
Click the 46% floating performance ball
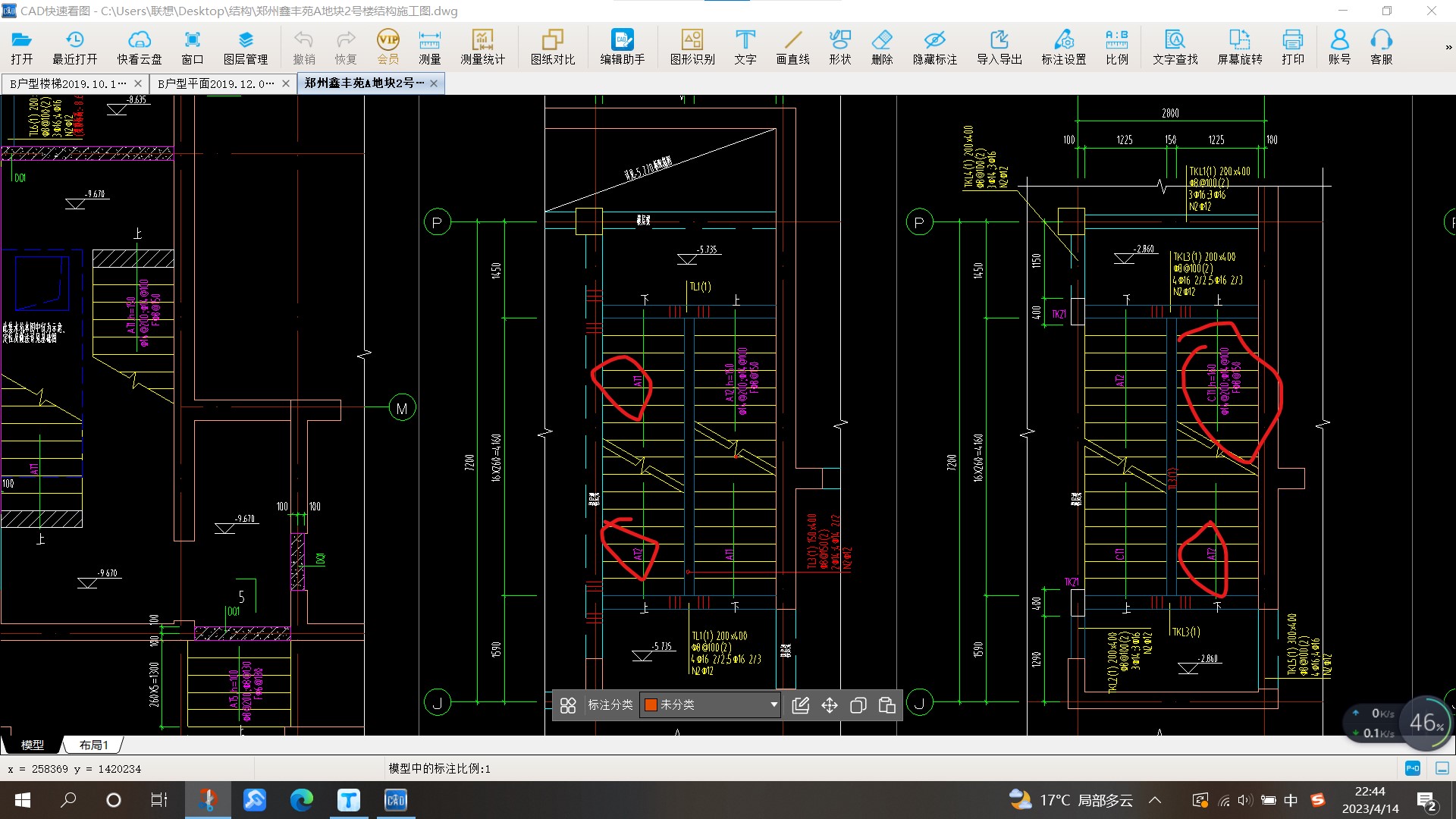click(x=1426, y=722)
